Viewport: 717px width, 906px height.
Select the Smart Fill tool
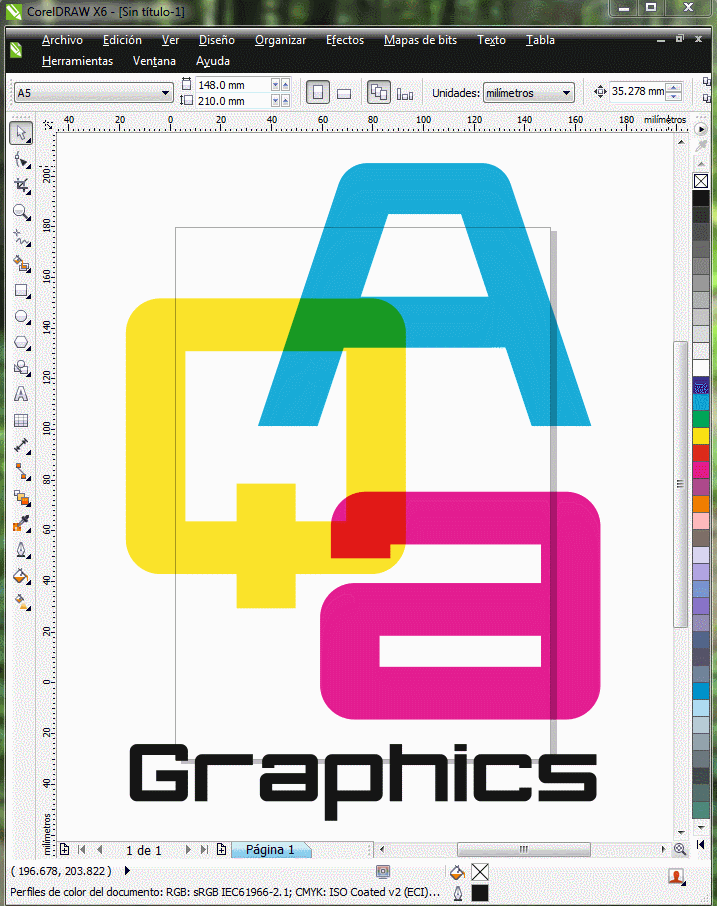click(21, 264)
